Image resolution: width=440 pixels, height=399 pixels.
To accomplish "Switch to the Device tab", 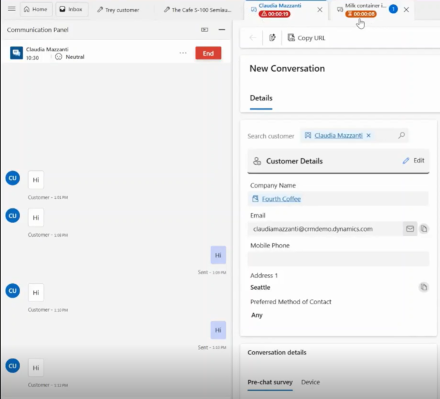I will click(x=310, y=382).
